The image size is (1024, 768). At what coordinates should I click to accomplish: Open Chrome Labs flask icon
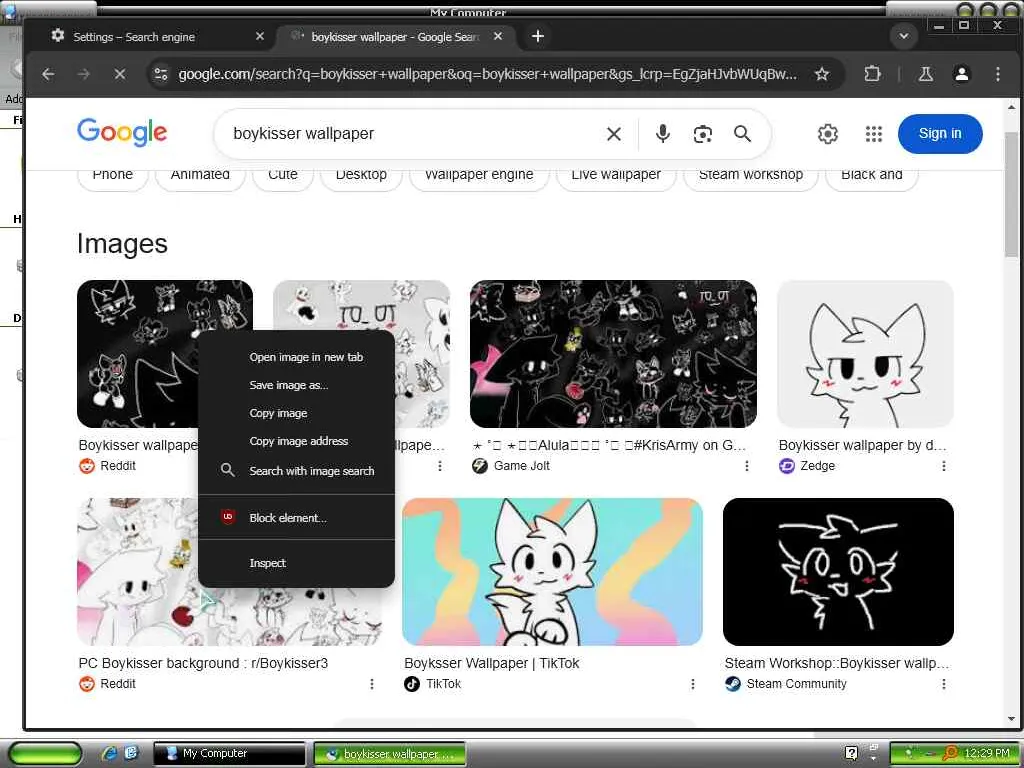pyautogui.click(x=925, y=74)
